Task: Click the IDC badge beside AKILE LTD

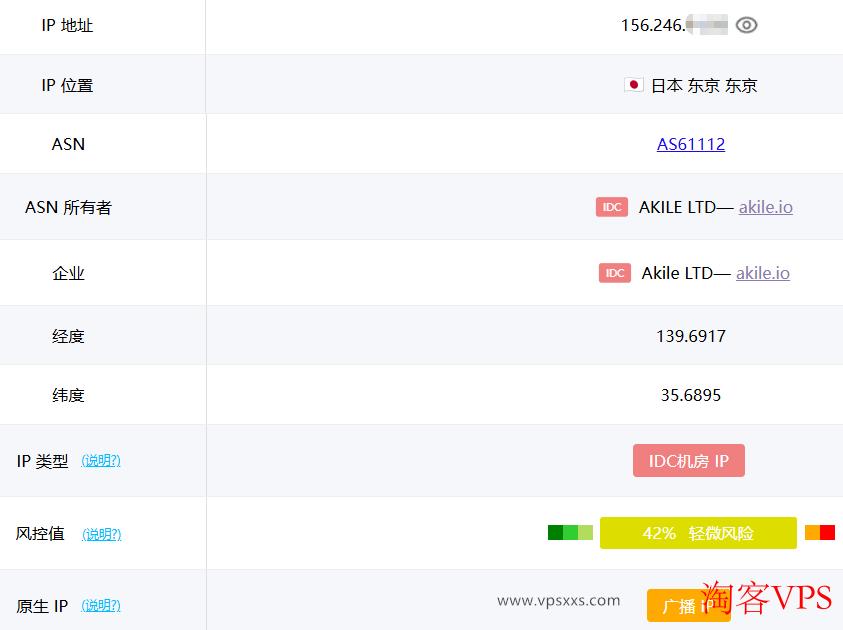Action: coord(611,207)
